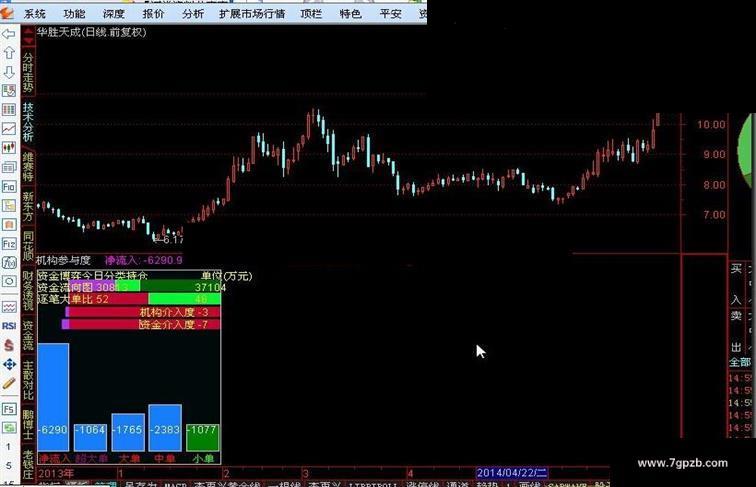Viewport: 756px width, 487px height.
Task: Open the F10 company info icon
Action: [x=9, y=186]
